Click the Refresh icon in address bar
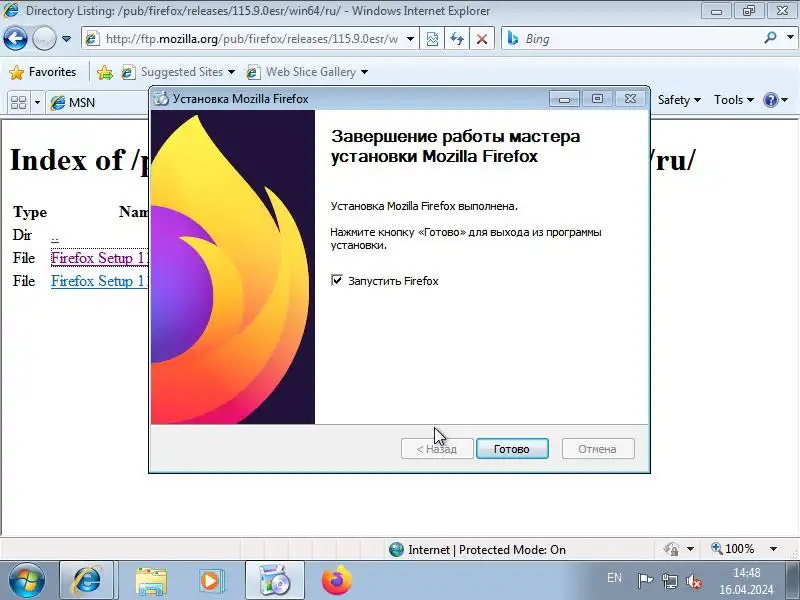 (457, 39)
